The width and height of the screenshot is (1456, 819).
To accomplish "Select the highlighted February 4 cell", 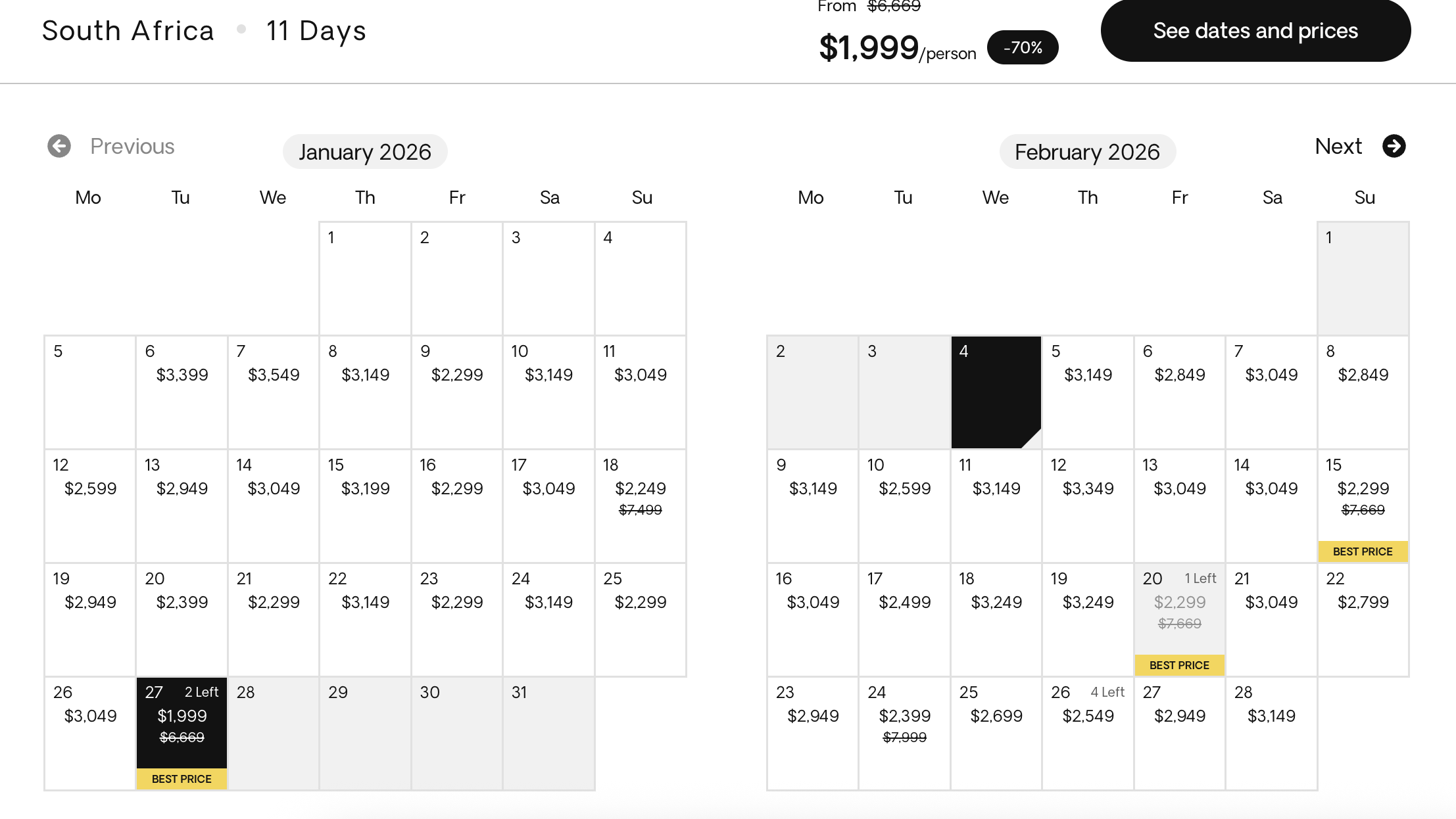I will 996,392.
